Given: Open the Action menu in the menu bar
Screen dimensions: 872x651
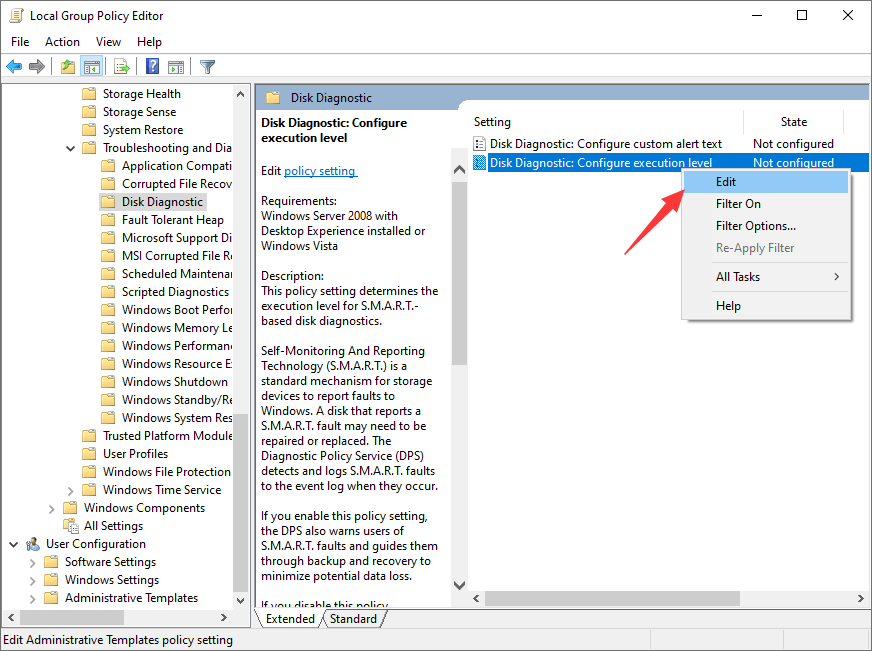Looking at the screenshot, I should click(x=62, y=42).
